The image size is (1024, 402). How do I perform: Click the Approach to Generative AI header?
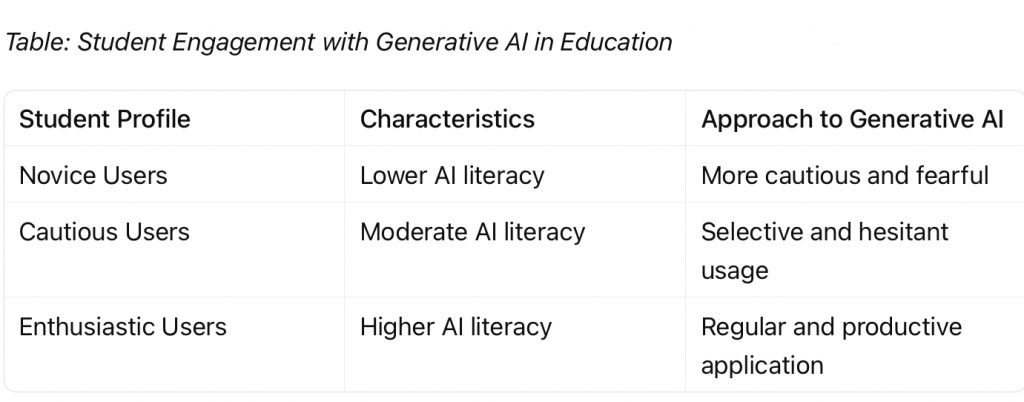(x=852, y=120)
